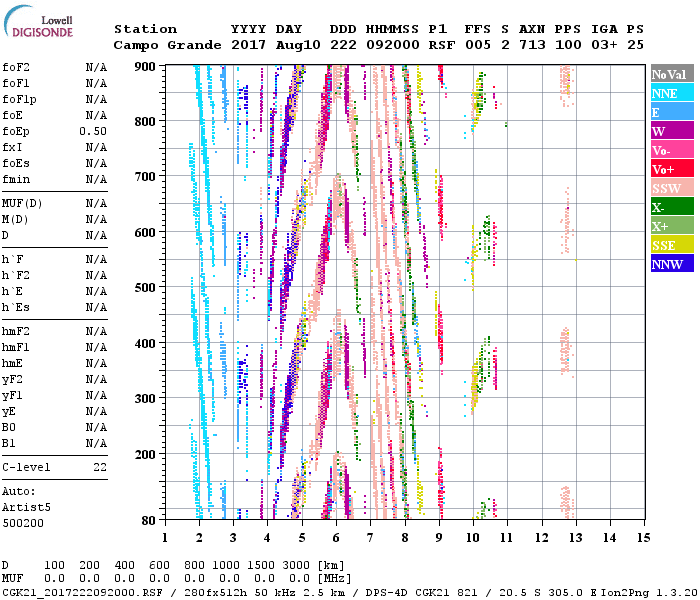Viewport: 700px width, 600px height.
Task: Click the pink SSW legend box
Action: 671,188
